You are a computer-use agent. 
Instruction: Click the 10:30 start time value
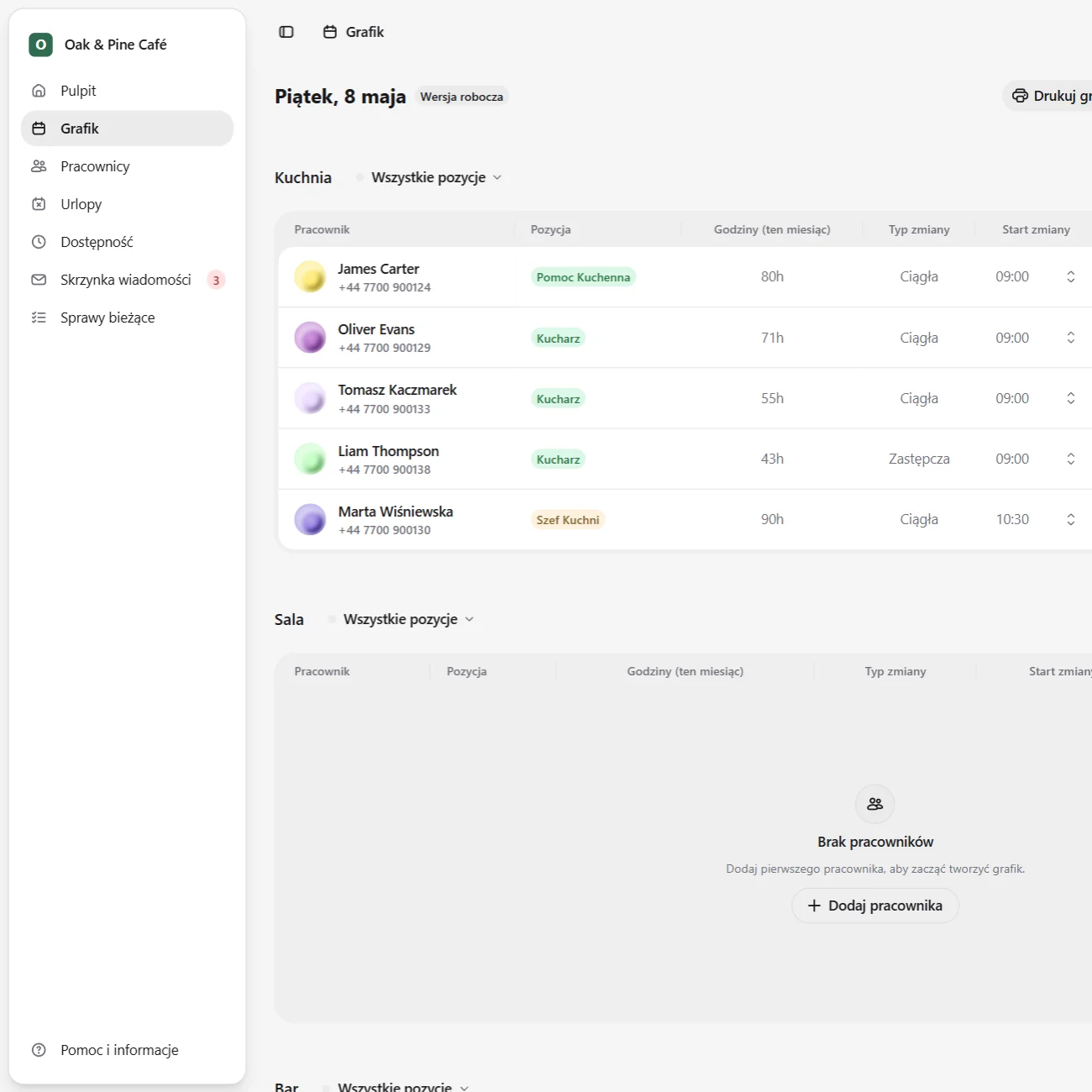pos(1012,519)
